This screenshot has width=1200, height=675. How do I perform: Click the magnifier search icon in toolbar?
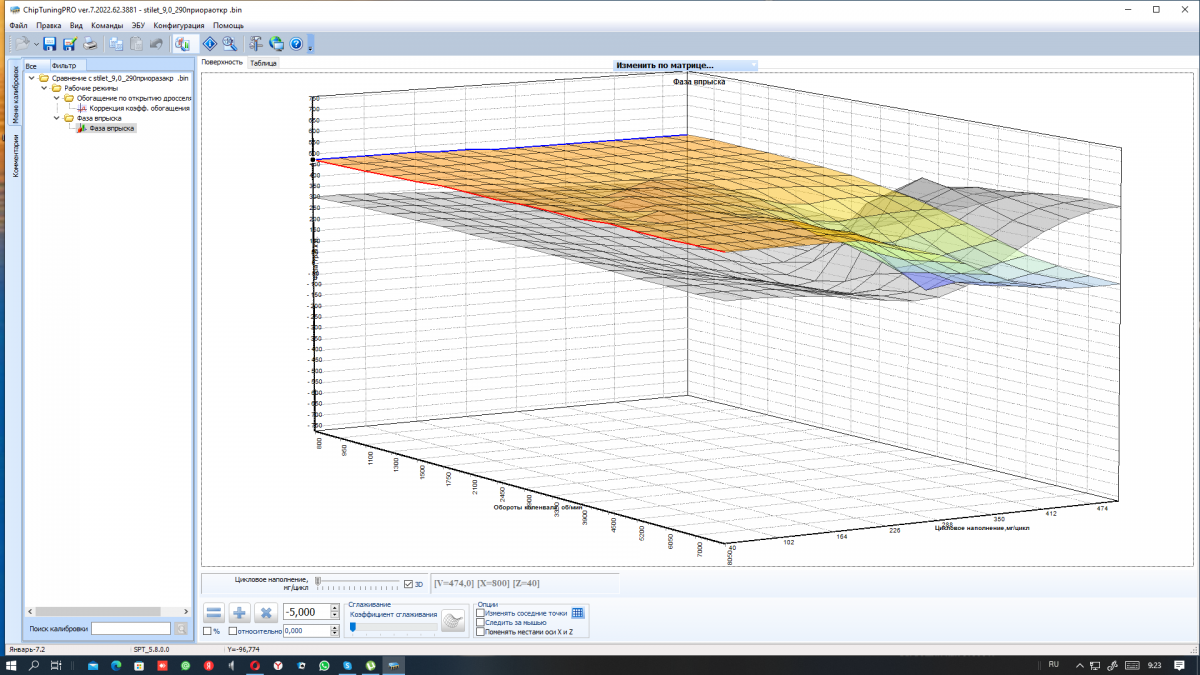[x=229, y=44]
